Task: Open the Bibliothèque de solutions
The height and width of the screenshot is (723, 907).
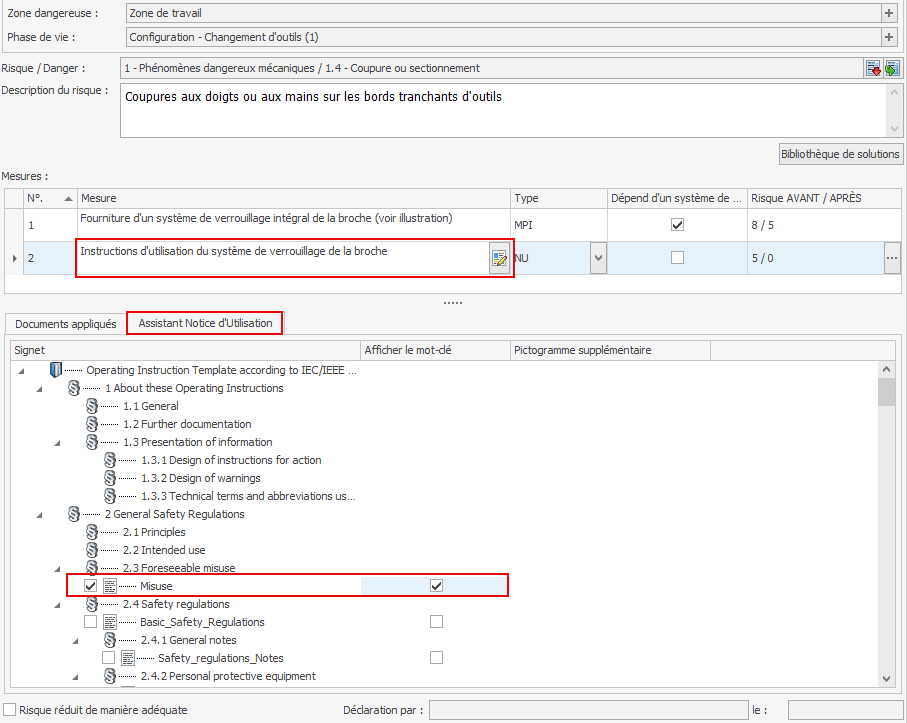Action: point(840,154)
